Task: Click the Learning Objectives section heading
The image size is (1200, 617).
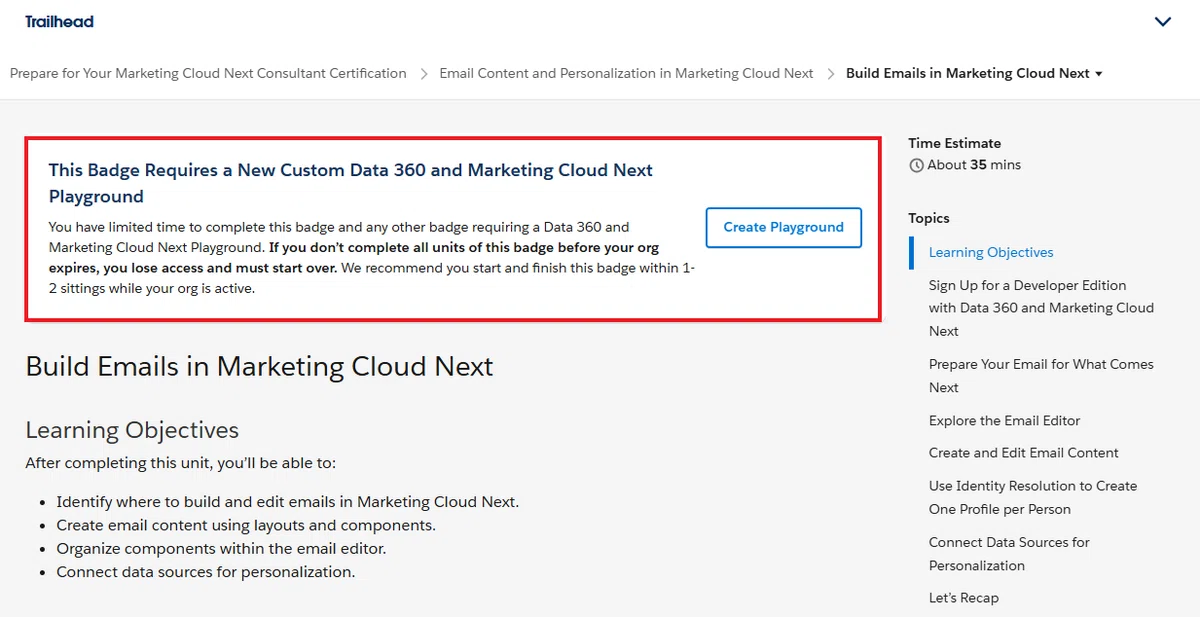Action: point(132,430)
